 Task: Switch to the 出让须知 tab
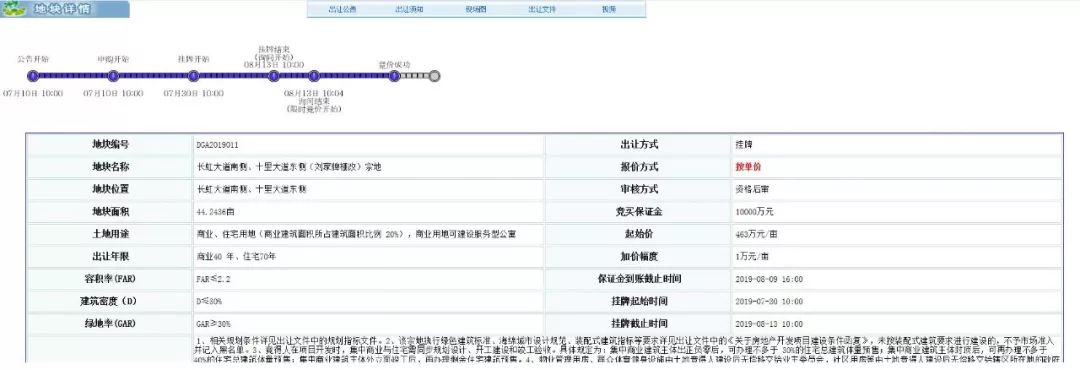pyautogui.click(x=409, y=10)
